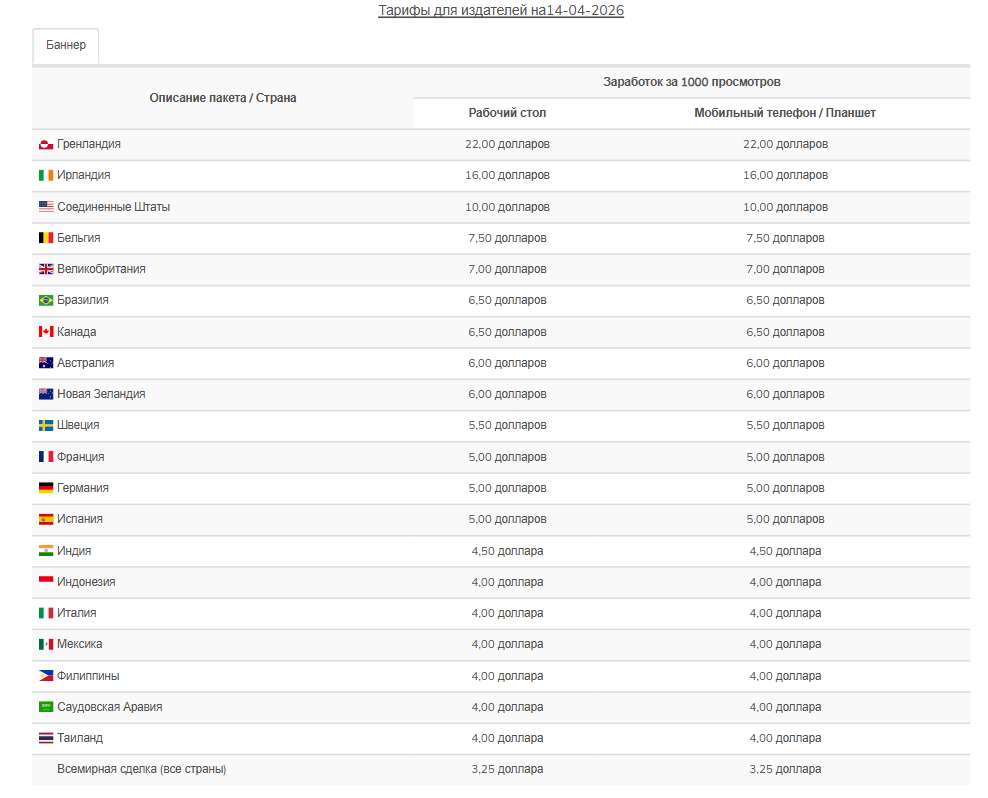Click the Всемирная сделка (все страны) row label

142,769
